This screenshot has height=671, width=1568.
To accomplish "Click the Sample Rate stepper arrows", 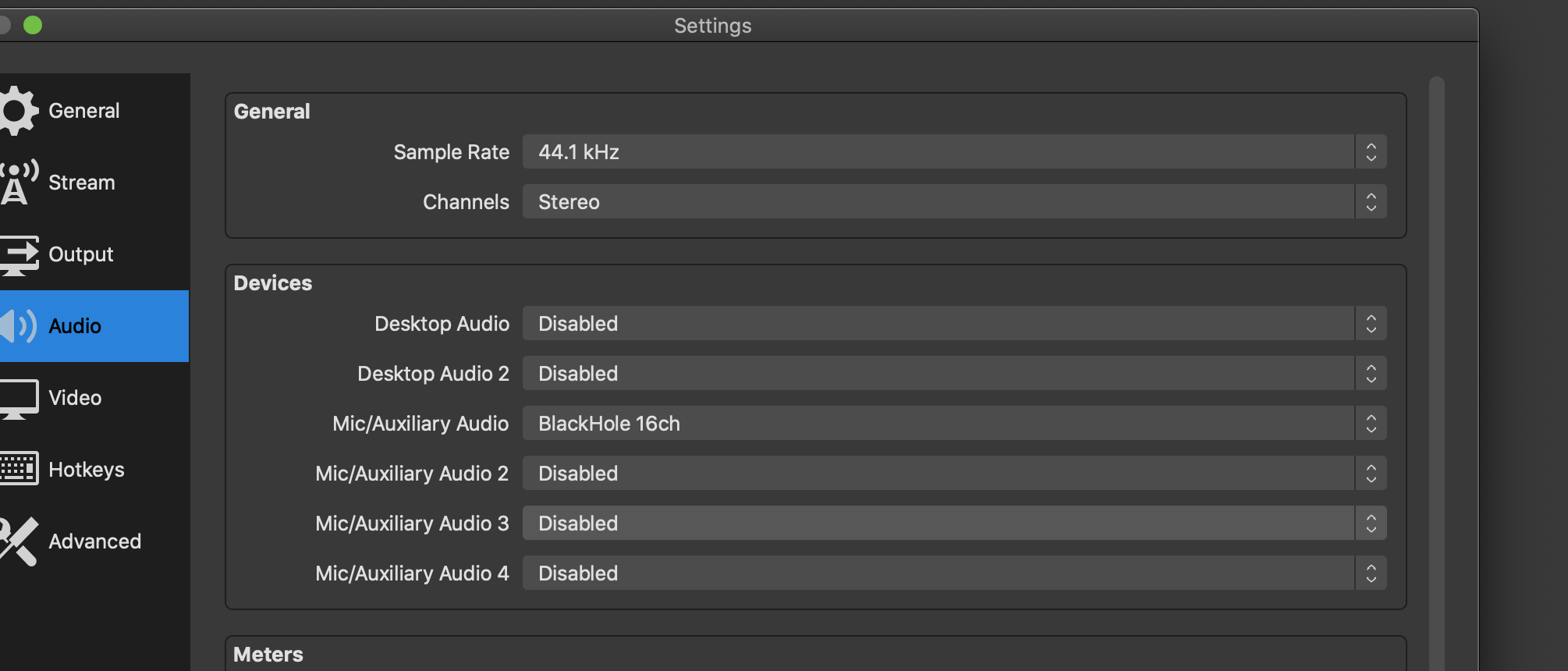I will [x=1371, y=152].
